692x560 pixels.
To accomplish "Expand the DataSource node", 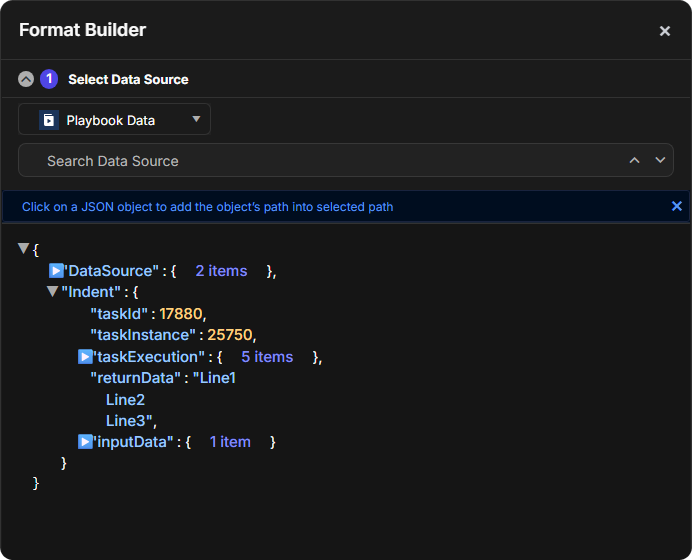I will (x=56, y=271).
